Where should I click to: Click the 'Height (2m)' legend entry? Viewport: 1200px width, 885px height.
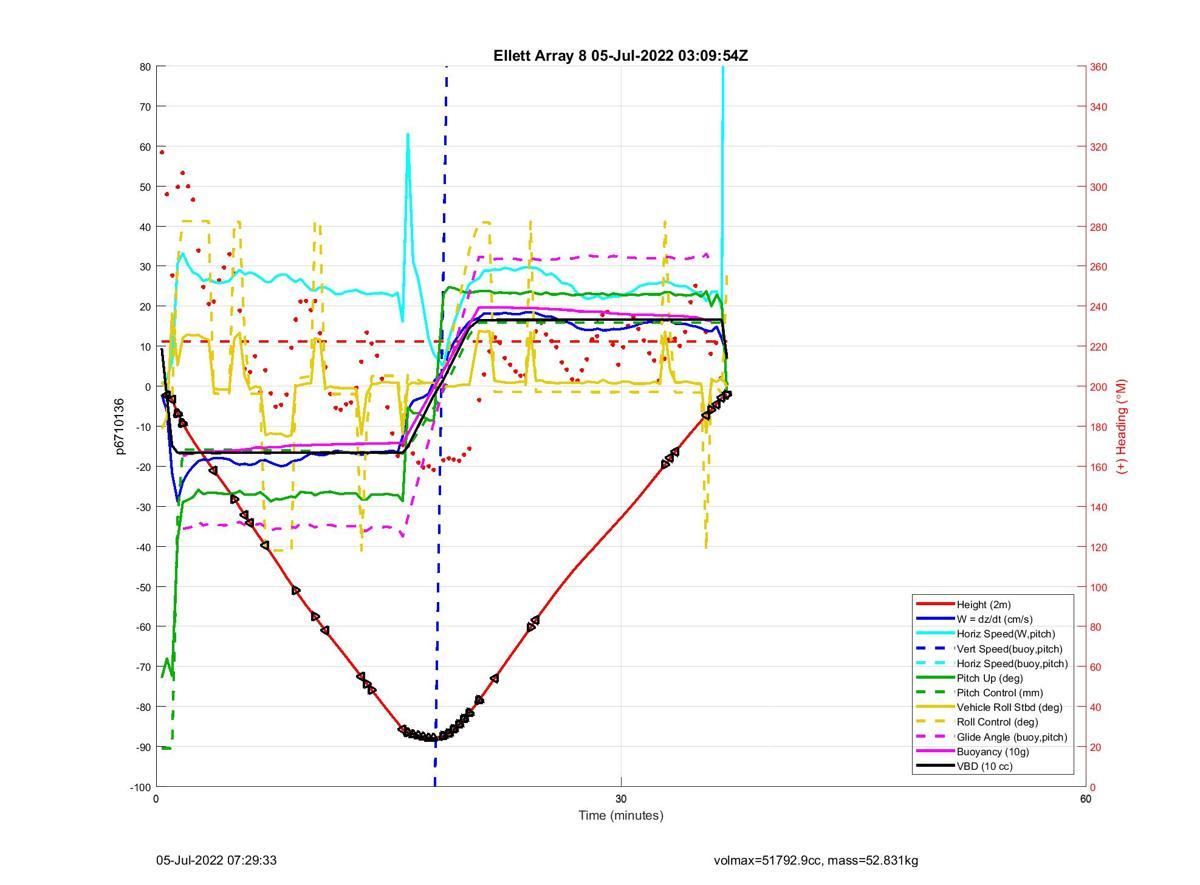(983, 605)
